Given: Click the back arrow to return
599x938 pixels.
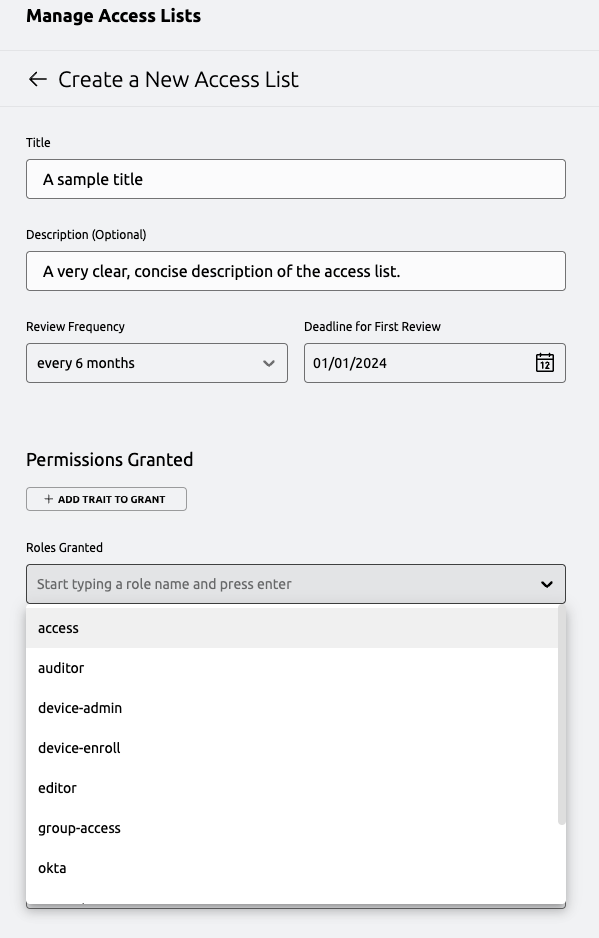Looking at the screenshot, I should point(37,79).
